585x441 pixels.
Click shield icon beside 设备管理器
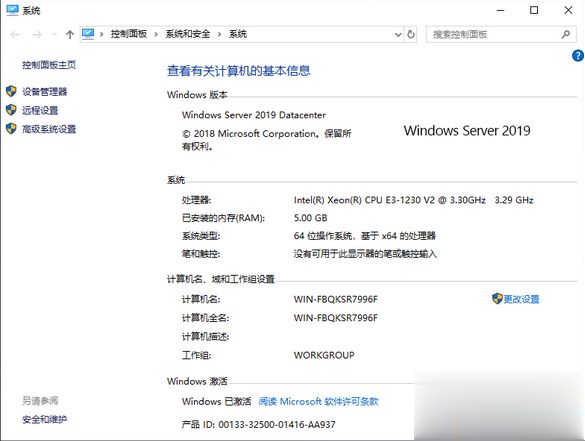pos(11,91)
